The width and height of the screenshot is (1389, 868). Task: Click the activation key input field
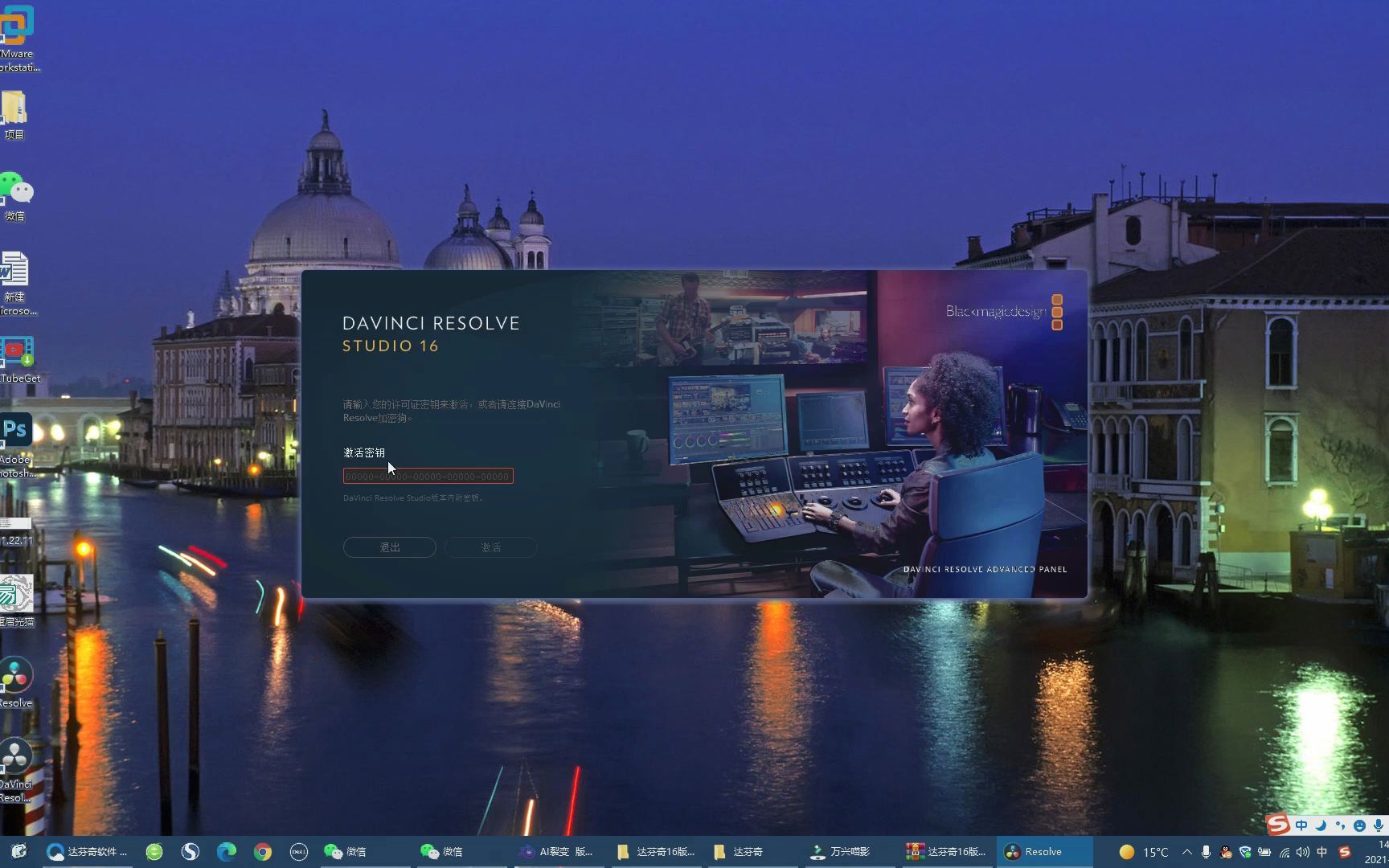428,477
